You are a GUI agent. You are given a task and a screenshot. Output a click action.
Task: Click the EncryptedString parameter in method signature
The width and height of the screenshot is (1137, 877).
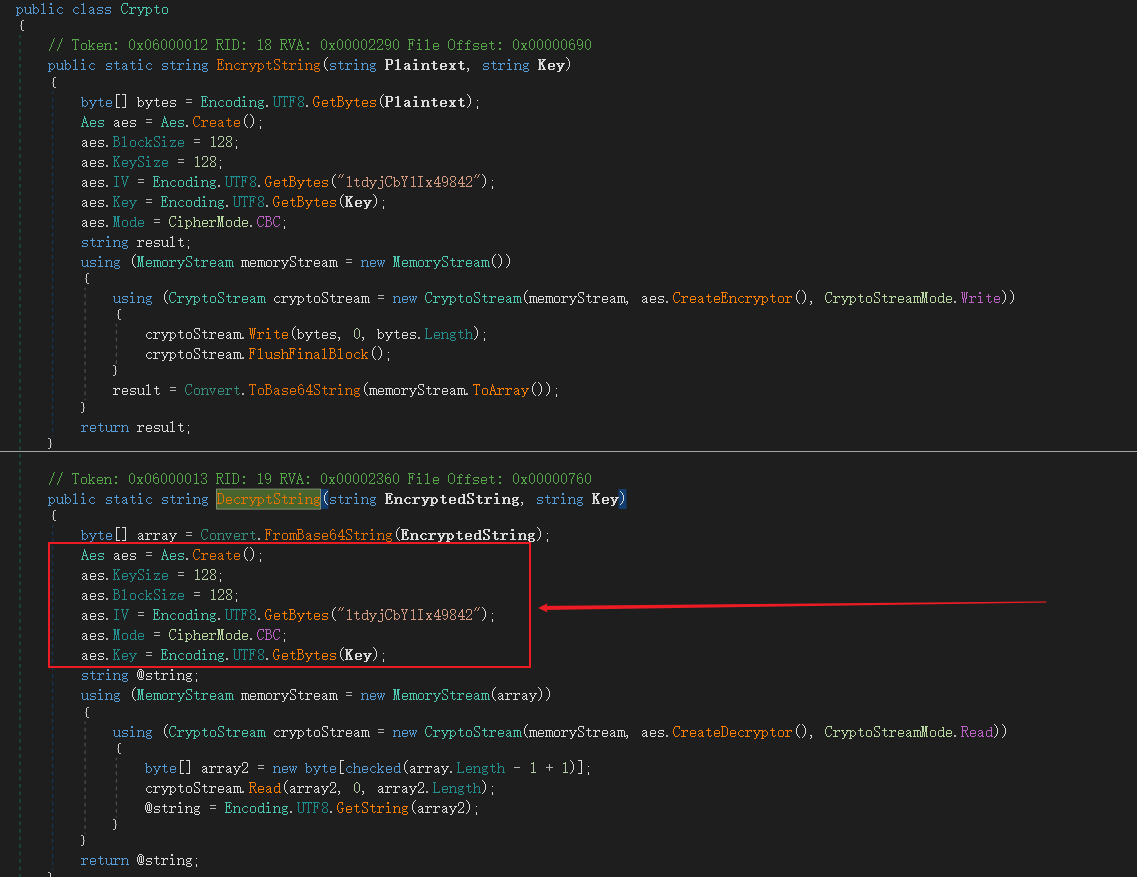click(x=452, y=499)
